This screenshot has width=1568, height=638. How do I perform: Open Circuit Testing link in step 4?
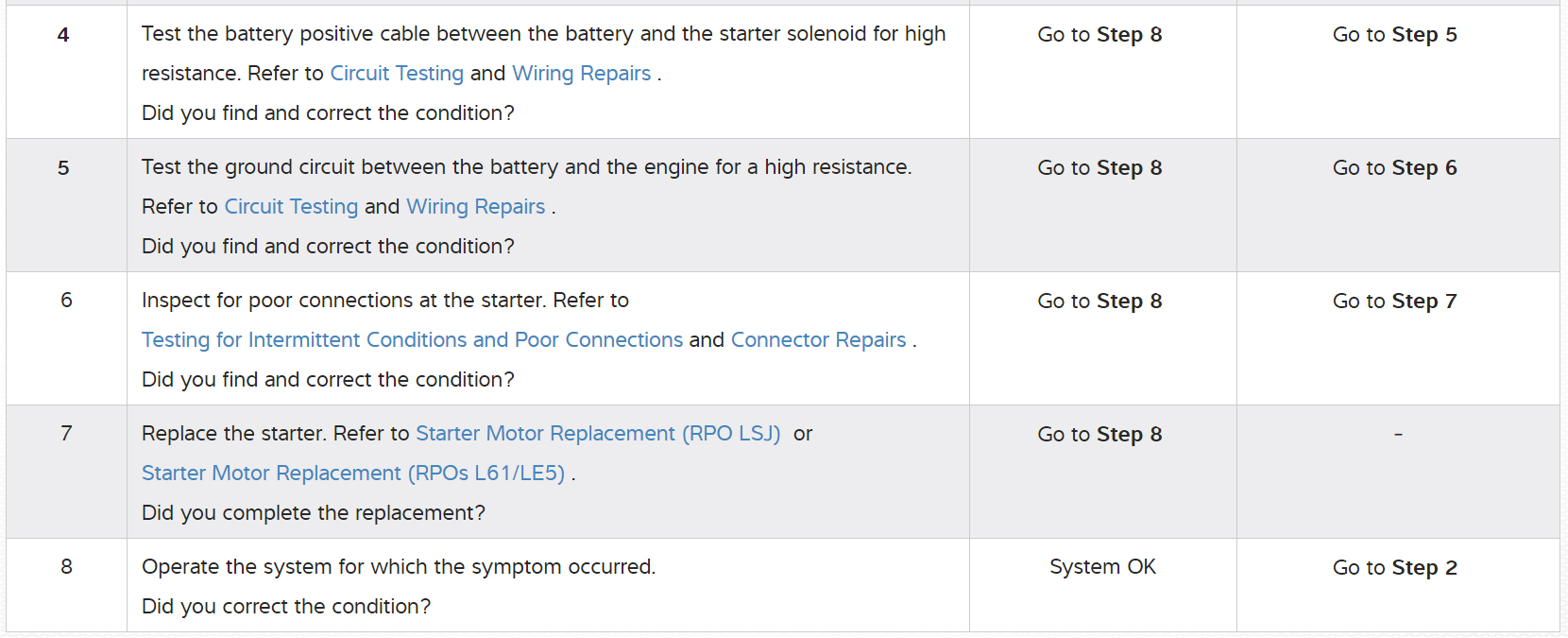397,74
